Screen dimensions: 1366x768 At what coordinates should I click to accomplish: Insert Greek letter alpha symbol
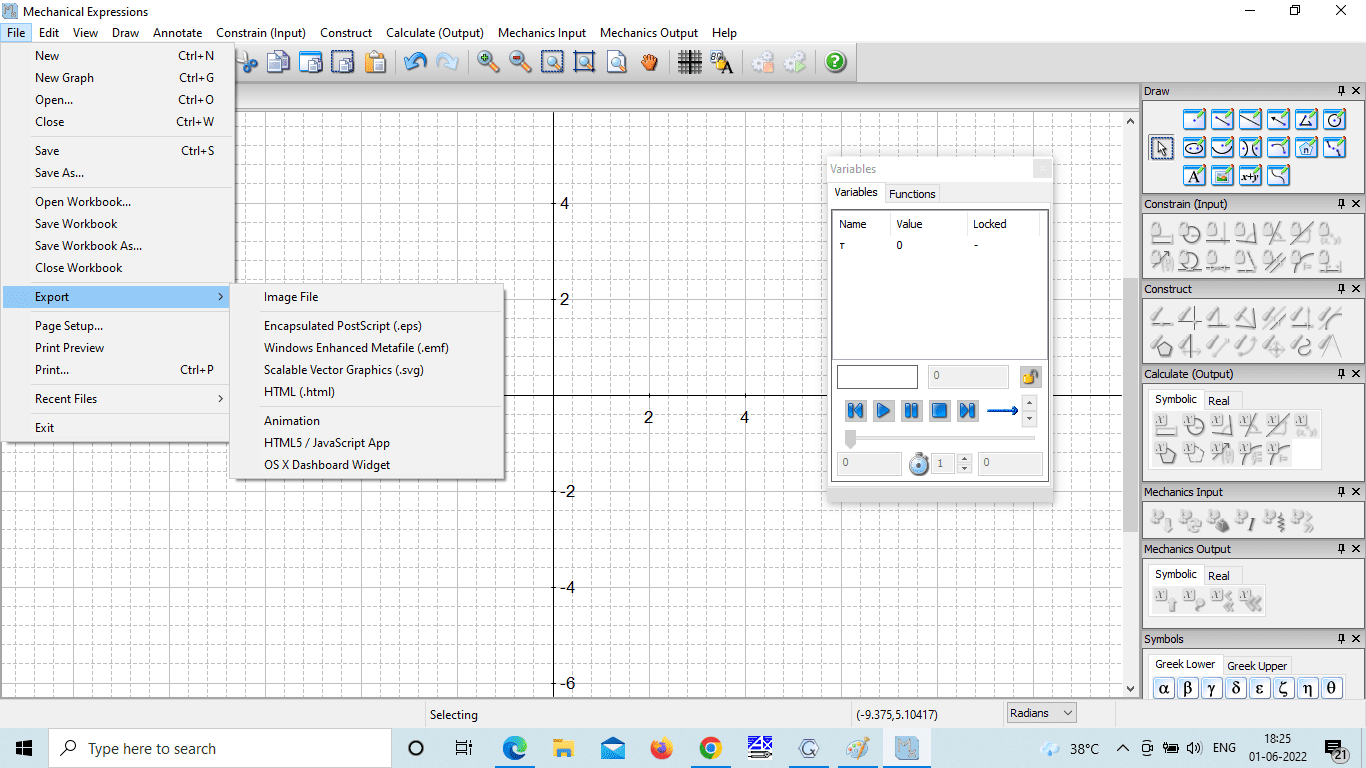click(x=1163, y=688)
